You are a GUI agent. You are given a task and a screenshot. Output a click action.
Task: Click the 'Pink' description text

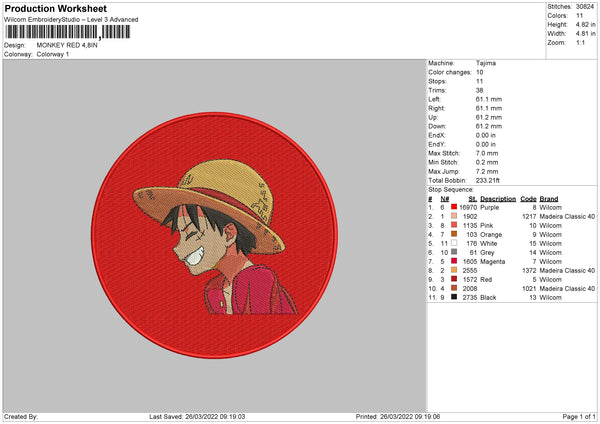click(486, 225)
